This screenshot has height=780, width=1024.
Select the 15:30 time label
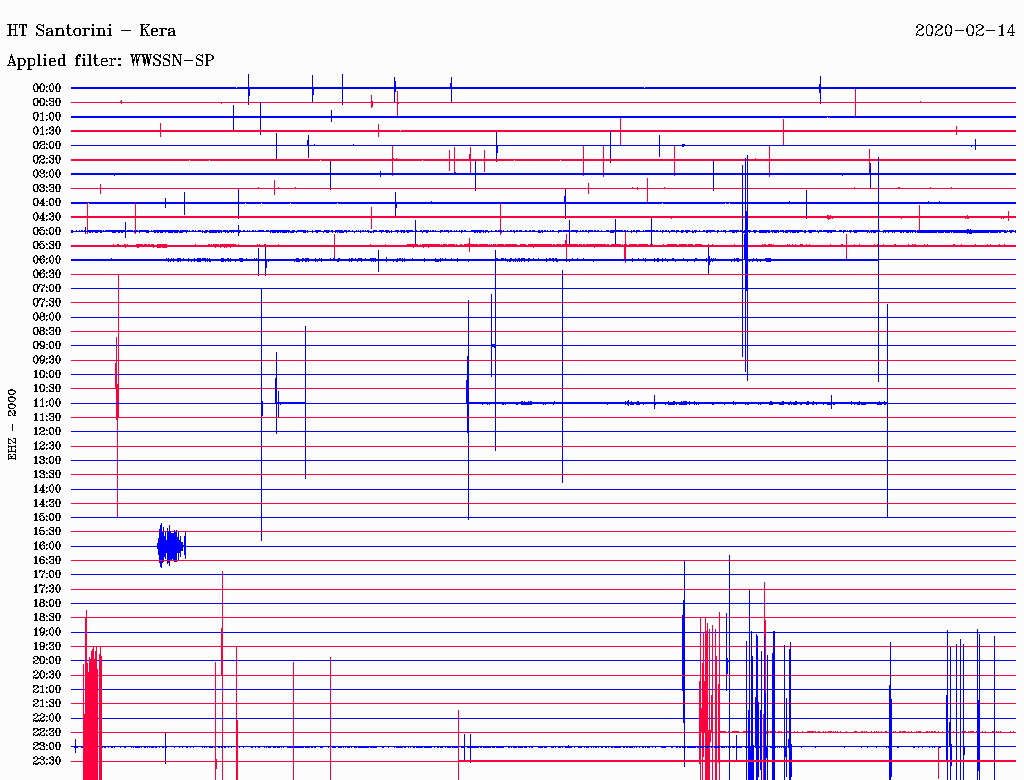47,532
